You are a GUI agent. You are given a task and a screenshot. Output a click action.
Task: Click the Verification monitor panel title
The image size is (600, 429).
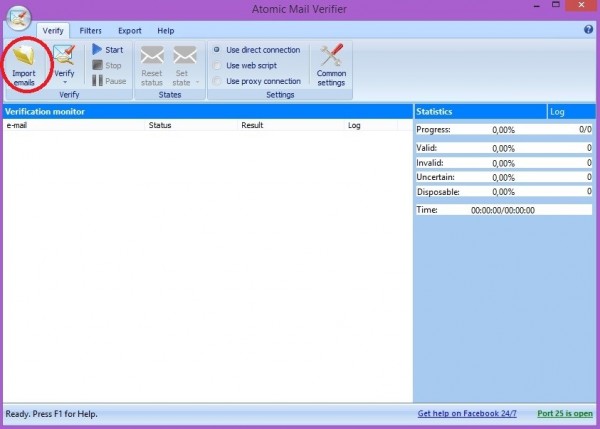(x=45, y=112)
